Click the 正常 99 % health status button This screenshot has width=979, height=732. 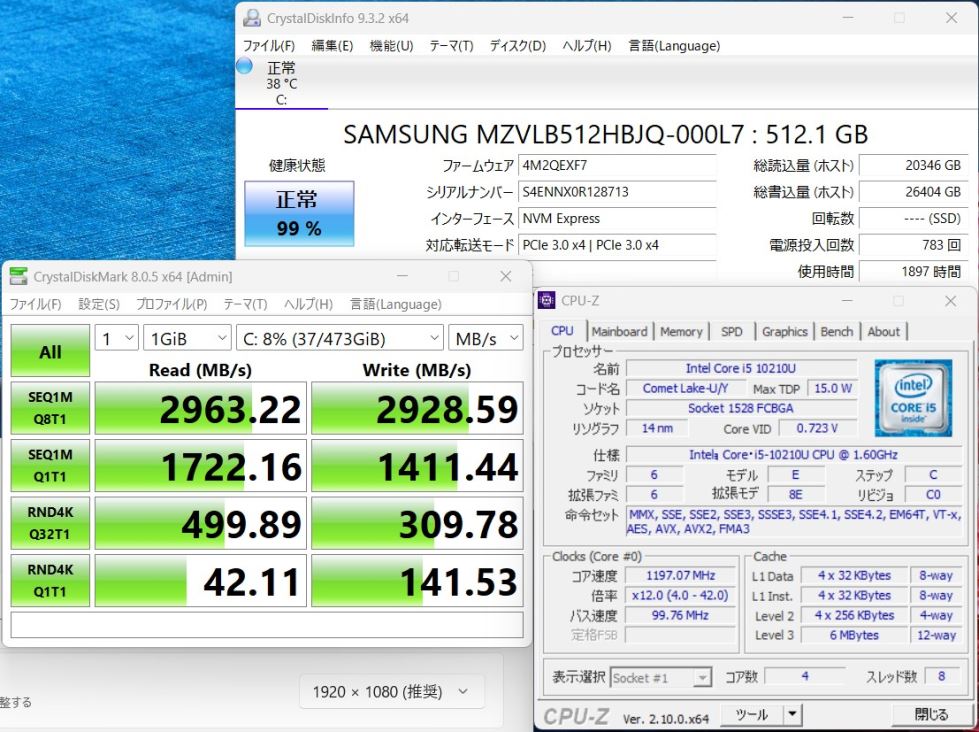click(299, 214)
